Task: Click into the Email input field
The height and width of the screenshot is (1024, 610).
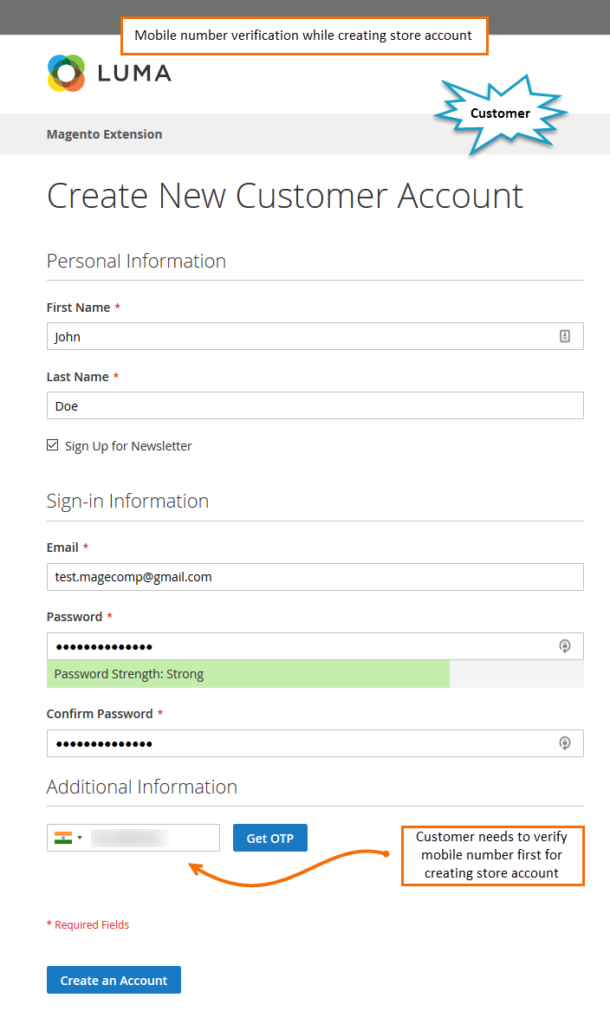Action: pyautogui.click(x=315, y=577)
